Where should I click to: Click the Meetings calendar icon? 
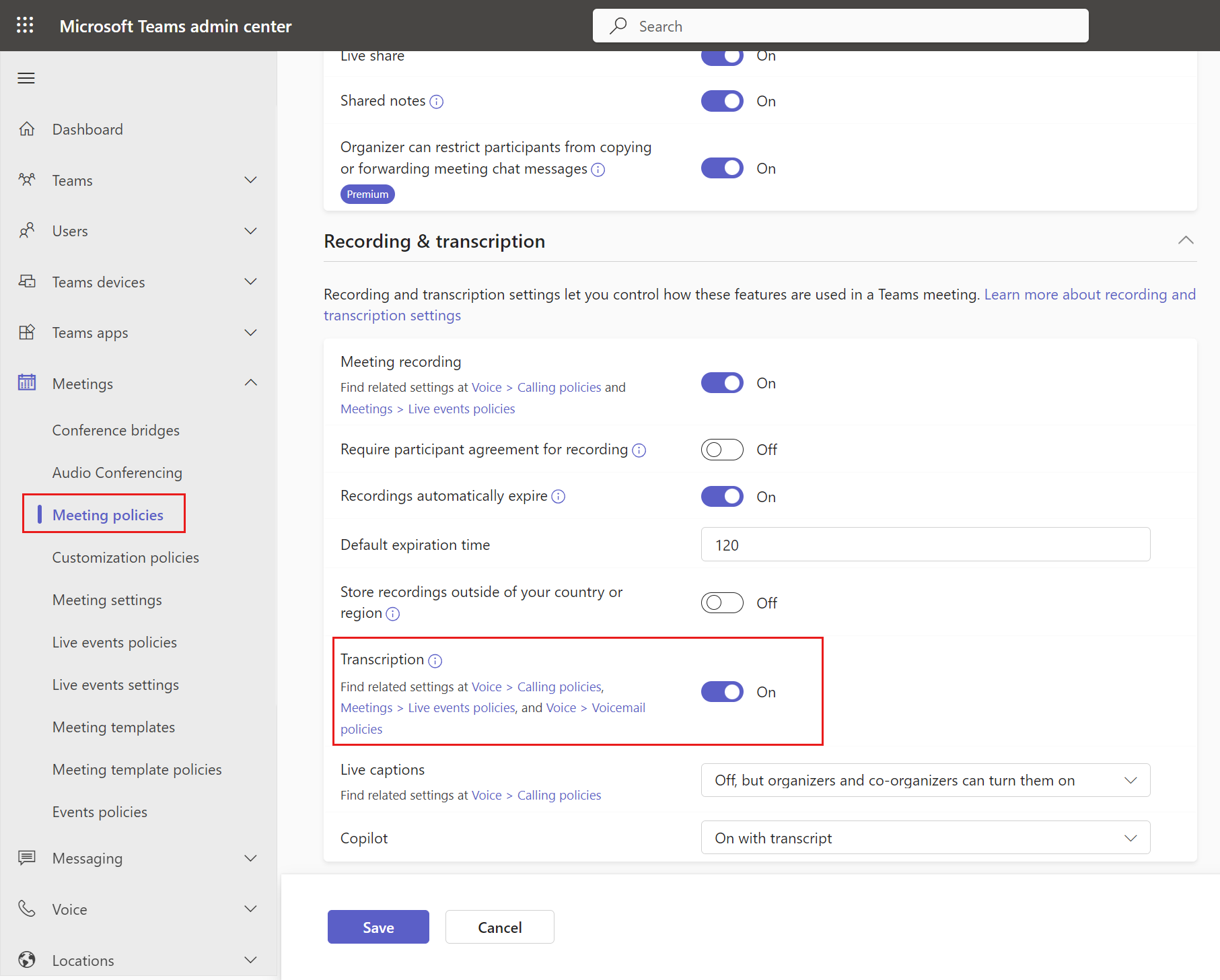26,382
